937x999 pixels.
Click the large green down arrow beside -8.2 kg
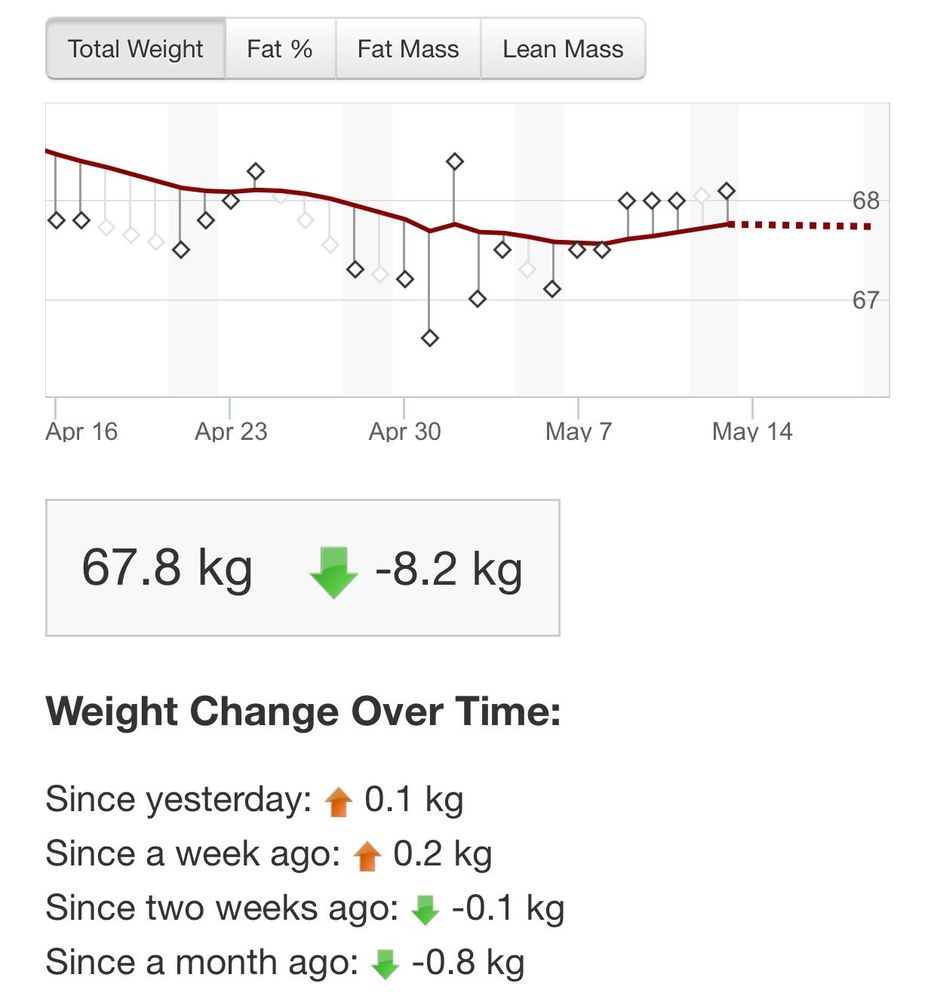pyautogui.click(x=334, y=571)
